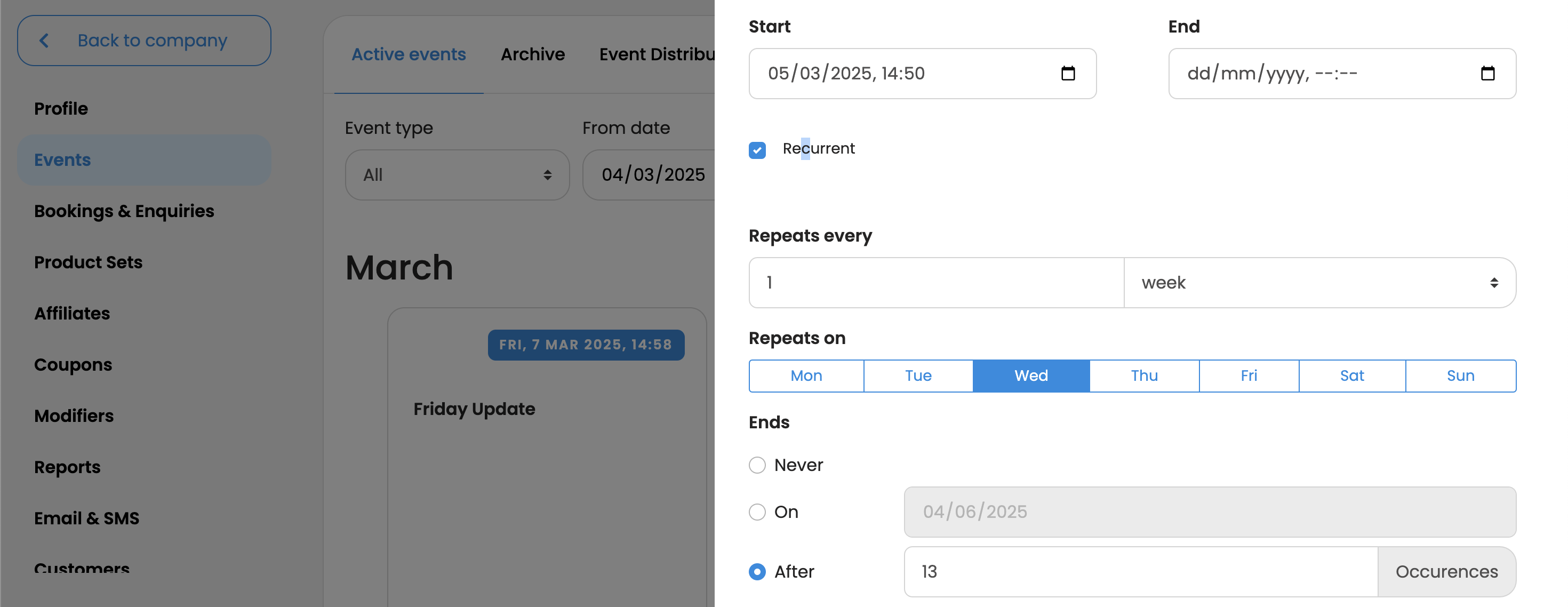Deselect Wed in Repeats on
Viewport: 1568px width, 607px height.
(1030, 376)
